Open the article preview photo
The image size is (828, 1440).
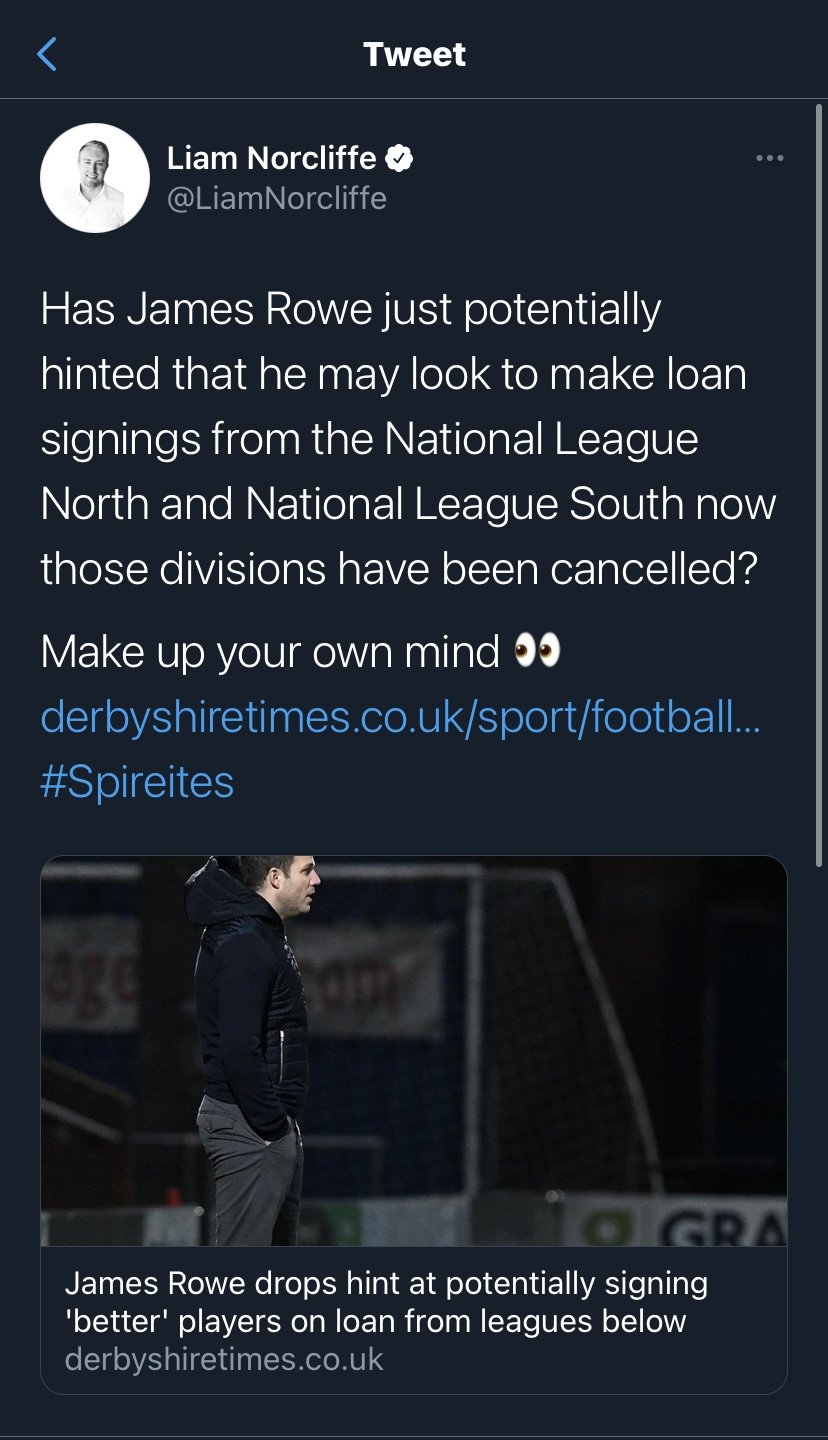[413, 1050]
